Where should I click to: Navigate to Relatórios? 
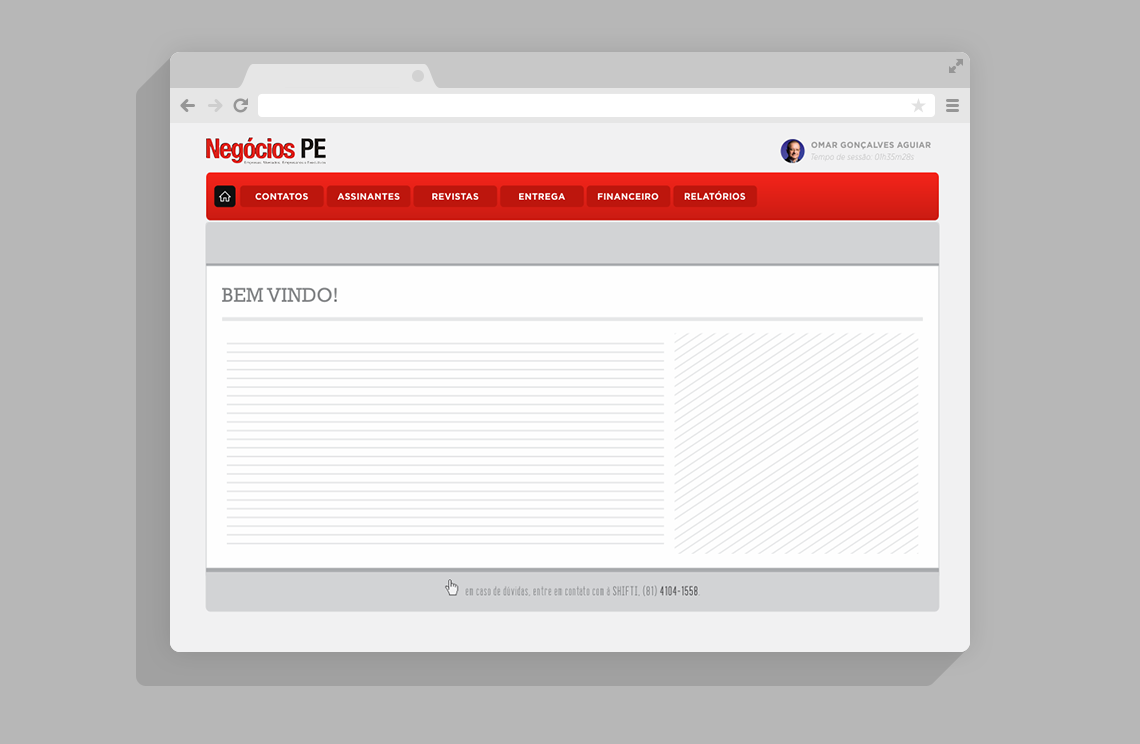(714, 197)
